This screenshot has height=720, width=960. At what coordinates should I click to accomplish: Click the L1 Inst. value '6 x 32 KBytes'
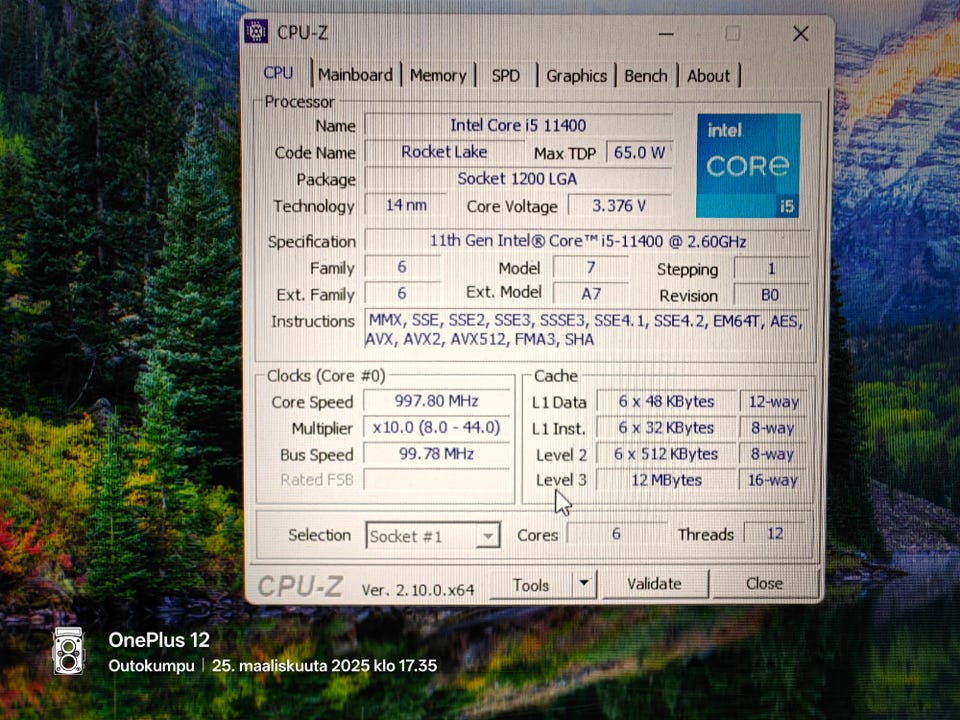click(666, 428)
